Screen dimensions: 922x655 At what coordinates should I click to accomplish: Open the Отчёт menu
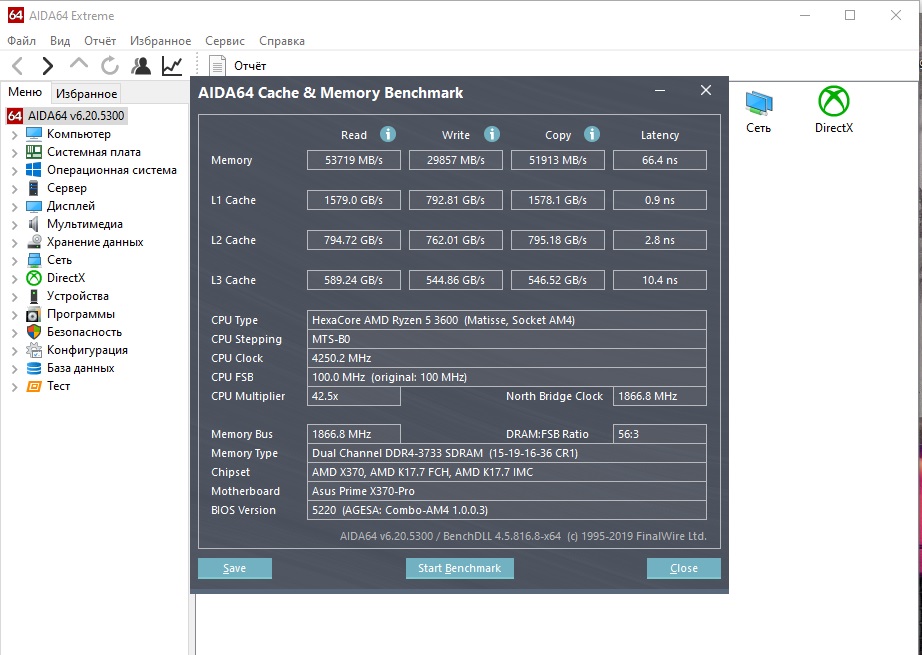[x=100, y=41]
